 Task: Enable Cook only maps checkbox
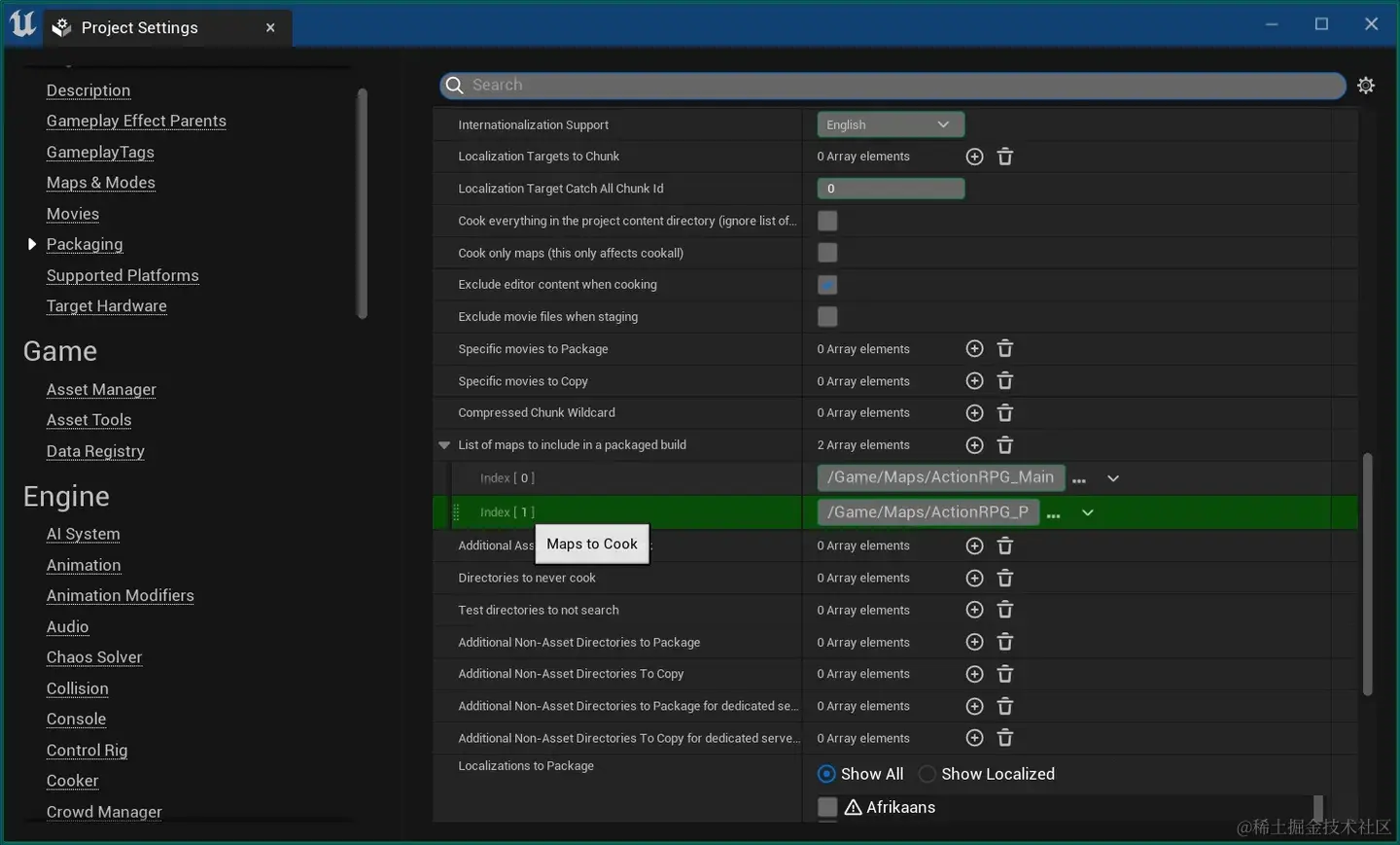tap(827, 253)
